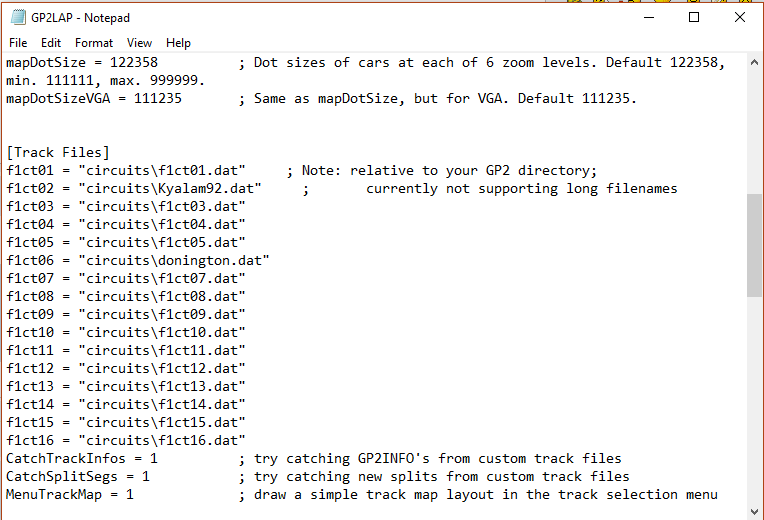Viewport: 764px width, 520px height.
Task: Open the View menu
Action: (x=140, y=43)
